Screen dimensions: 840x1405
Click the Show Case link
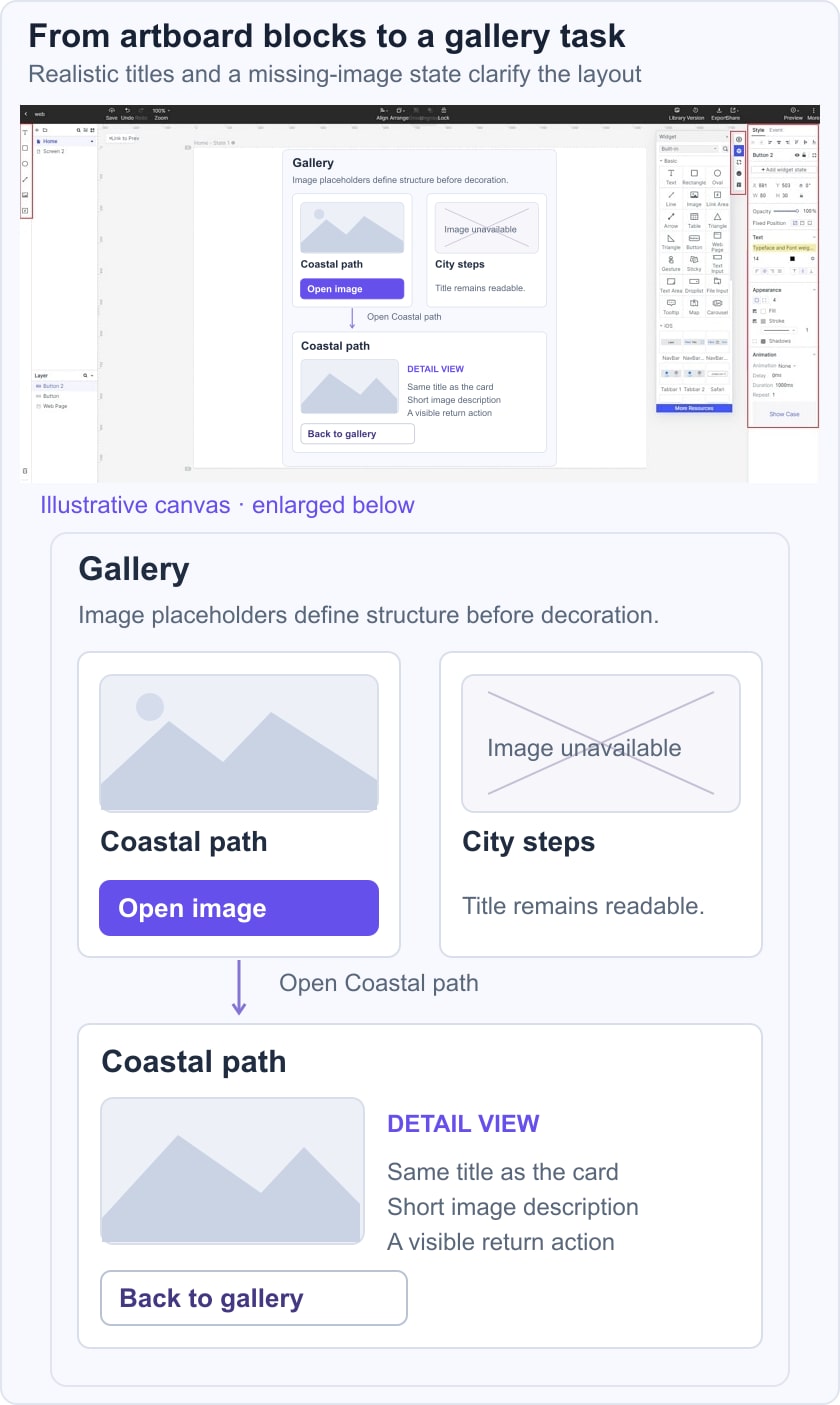pyautogui.click(x=784, y=414)
